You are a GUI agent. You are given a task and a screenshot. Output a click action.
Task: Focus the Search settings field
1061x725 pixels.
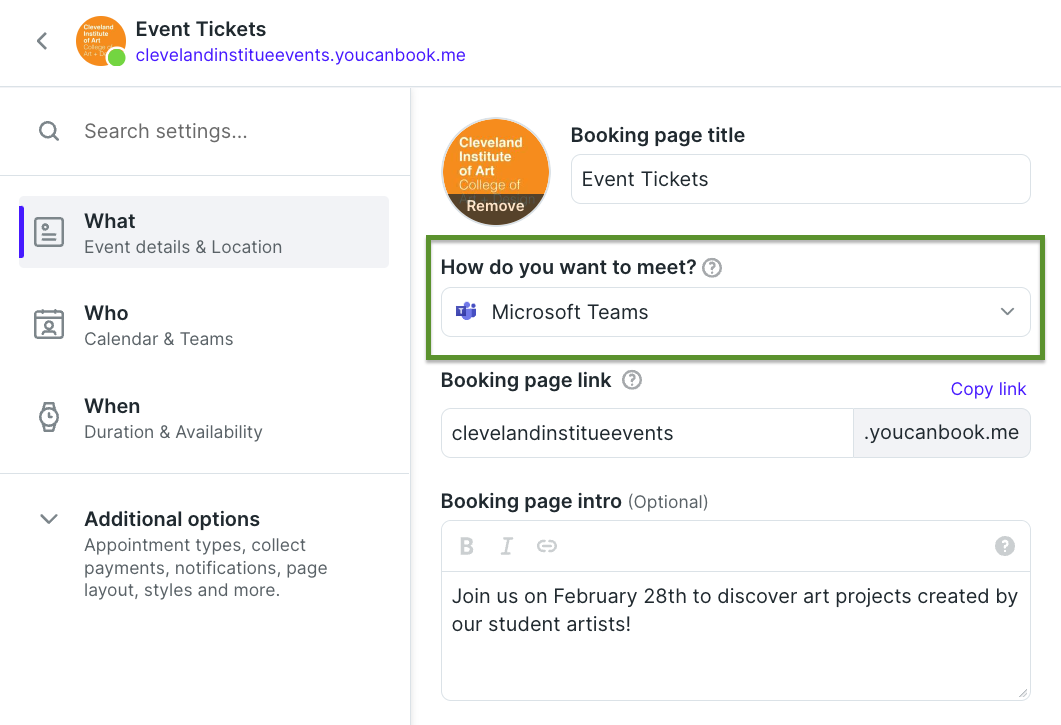(166, 131)
